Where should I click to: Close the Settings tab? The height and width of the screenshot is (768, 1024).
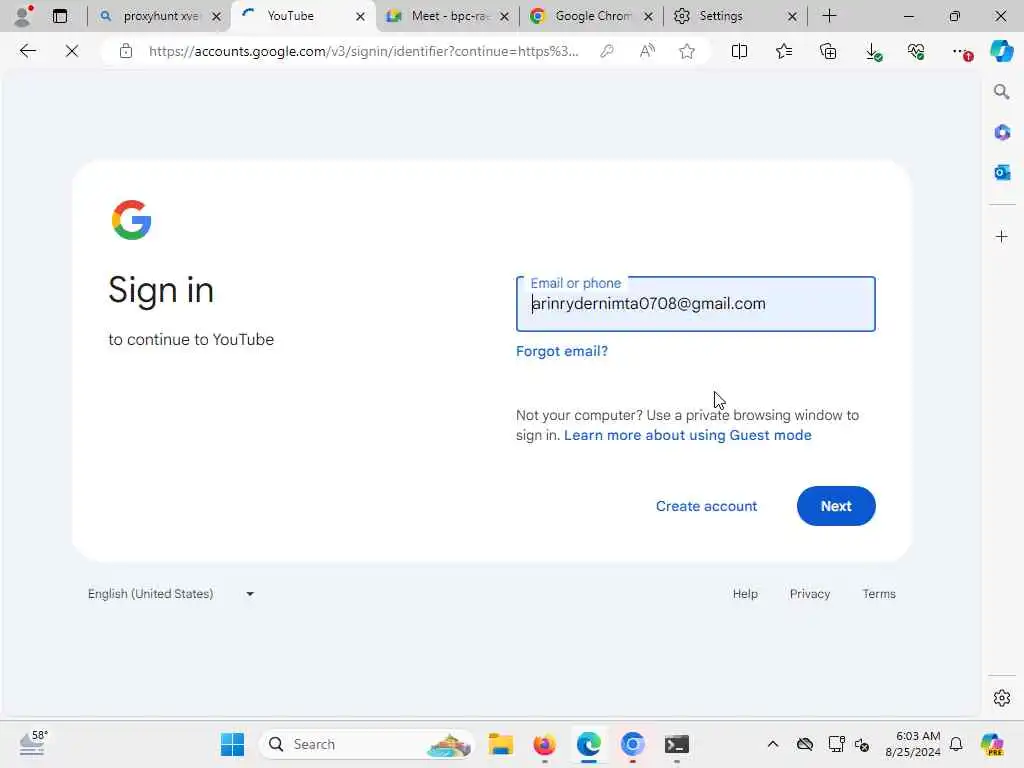[792, 16]
